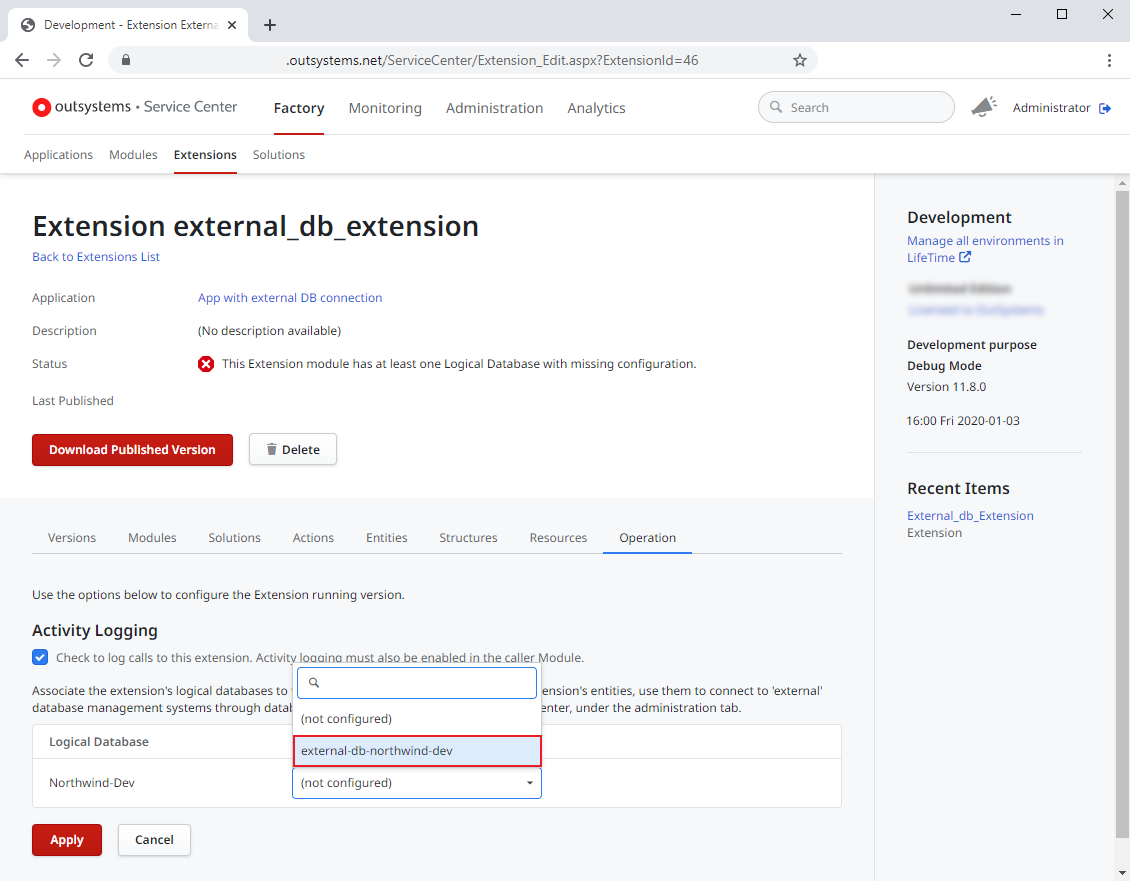Click the external link icon beside LifeTime
This screenshot has height=881, width=1130.
point(963,257)
